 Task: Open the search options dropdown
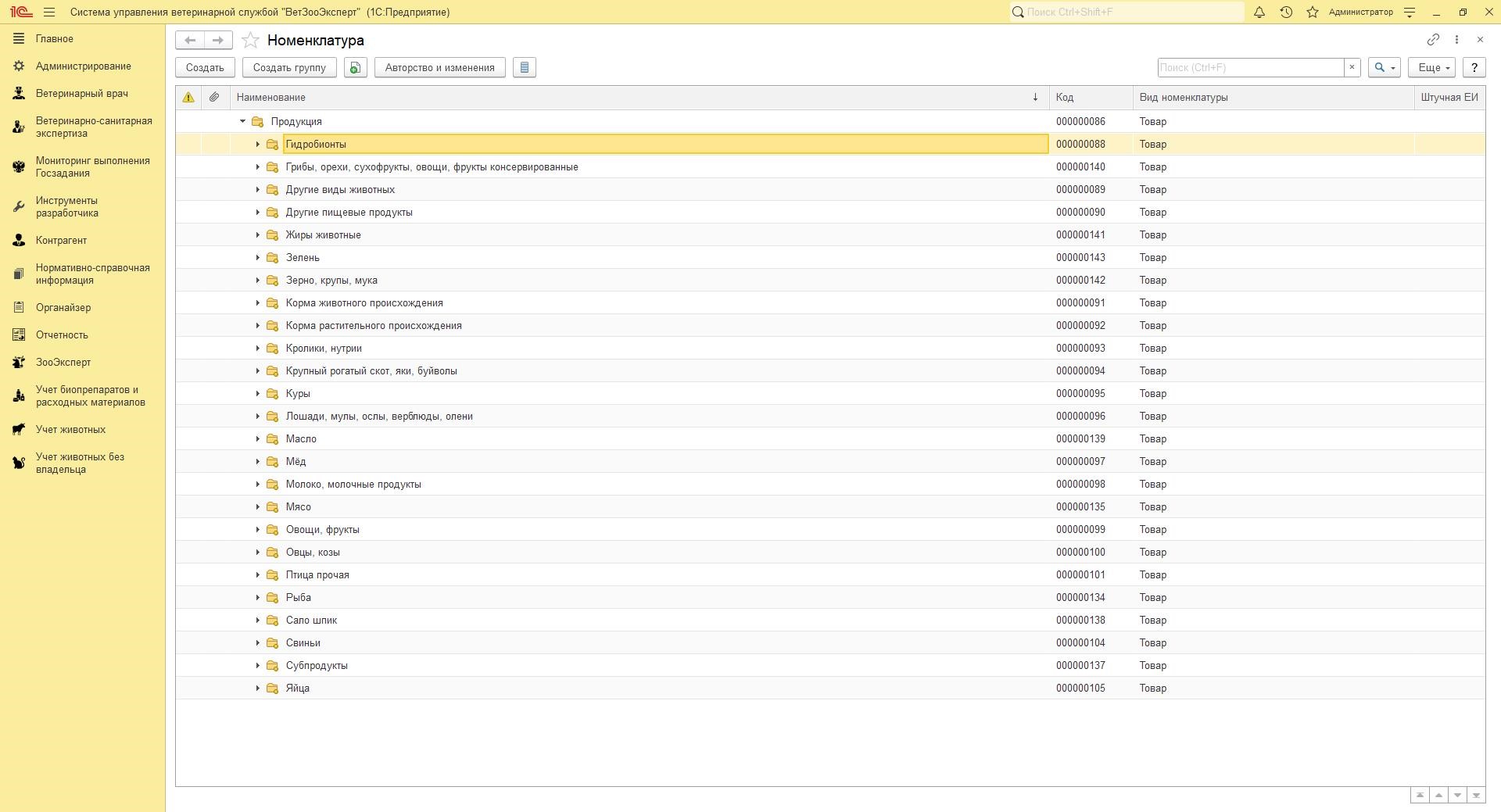(1384, 68)
